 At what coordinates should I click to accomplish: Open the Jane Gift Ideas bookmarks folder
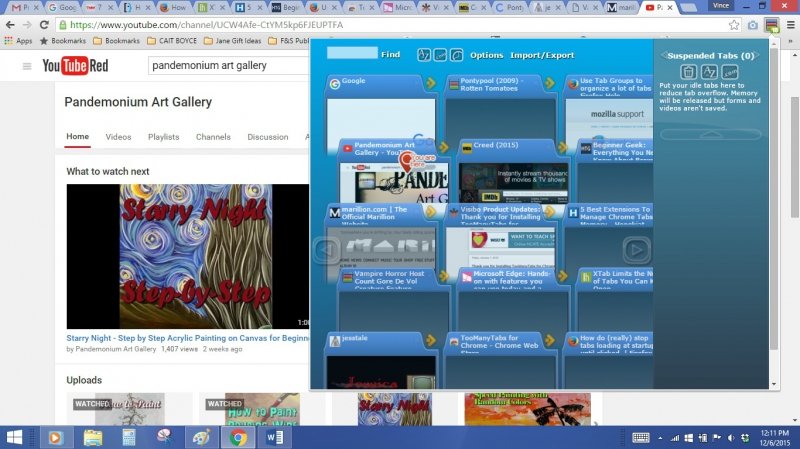coord(233,40)
